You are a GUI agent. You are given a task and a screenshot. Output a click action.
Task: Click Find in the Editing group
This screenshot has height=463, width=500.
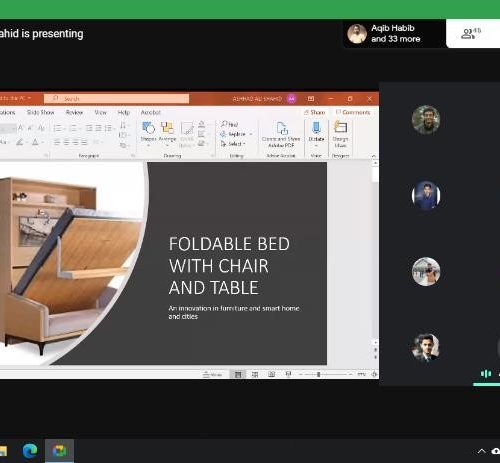coord(230,124)
